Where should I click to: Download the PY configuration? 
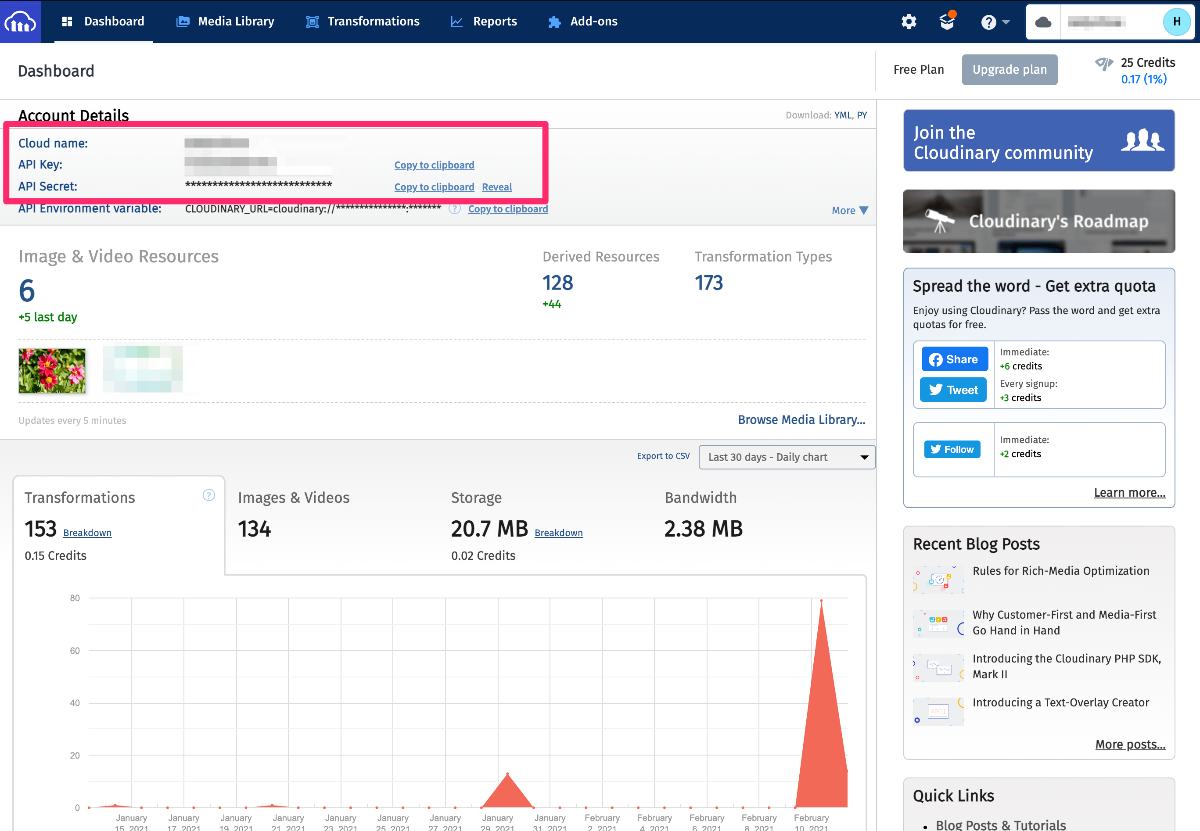point(862,115)
